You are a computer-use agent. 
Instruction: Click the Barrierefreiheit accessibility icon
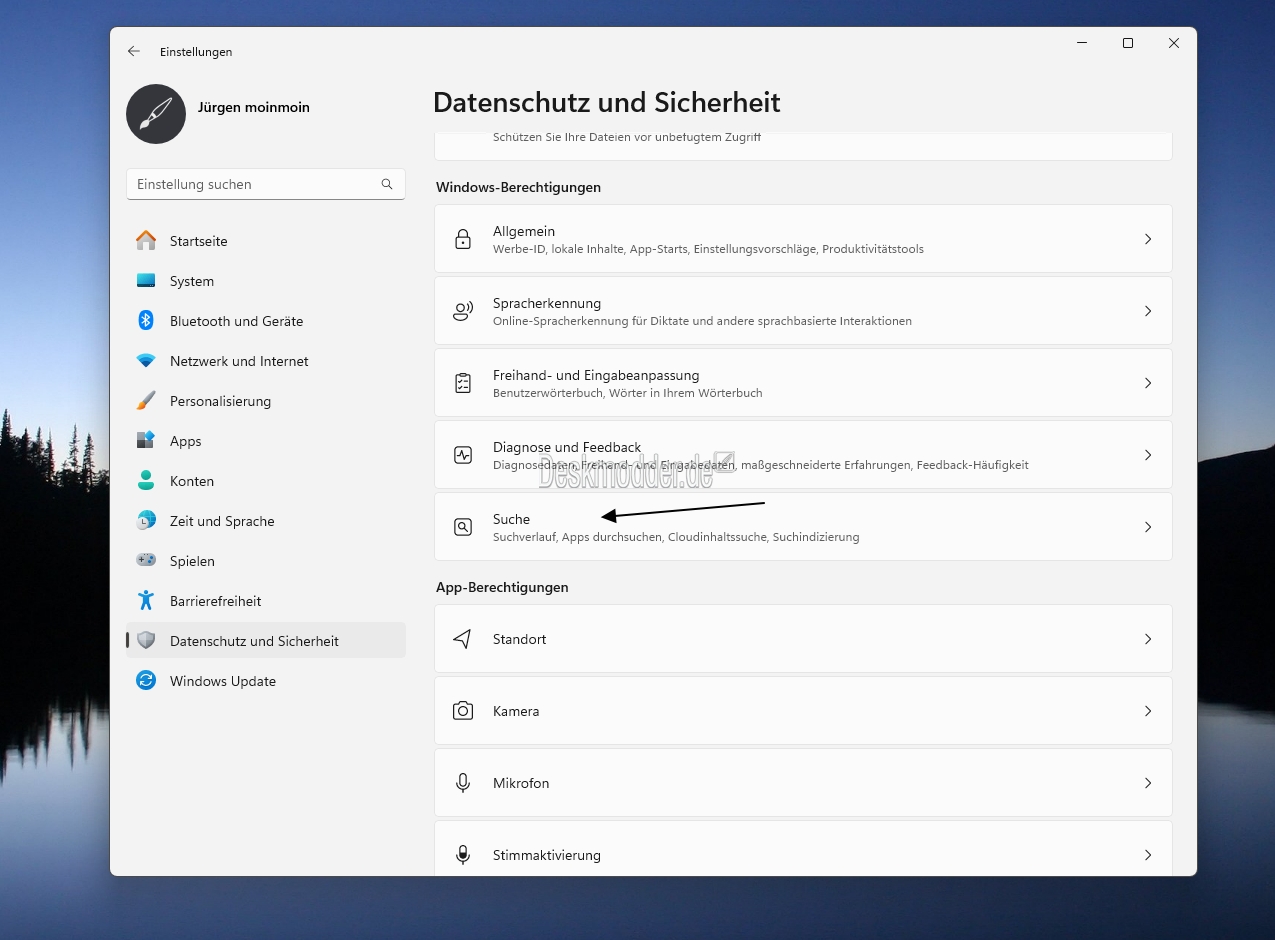click(146, 601)
